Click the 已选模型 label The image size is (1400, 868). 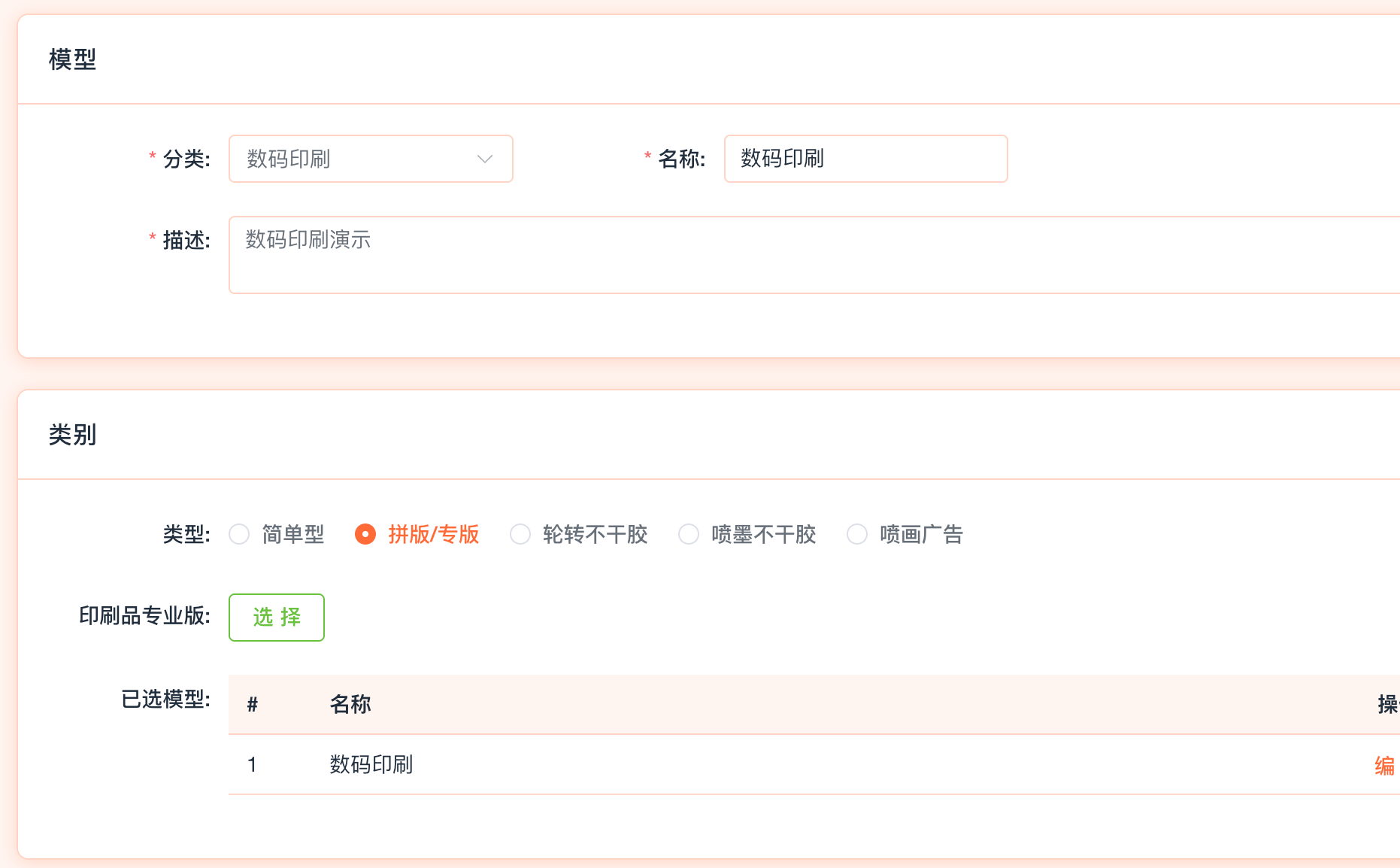165,700
